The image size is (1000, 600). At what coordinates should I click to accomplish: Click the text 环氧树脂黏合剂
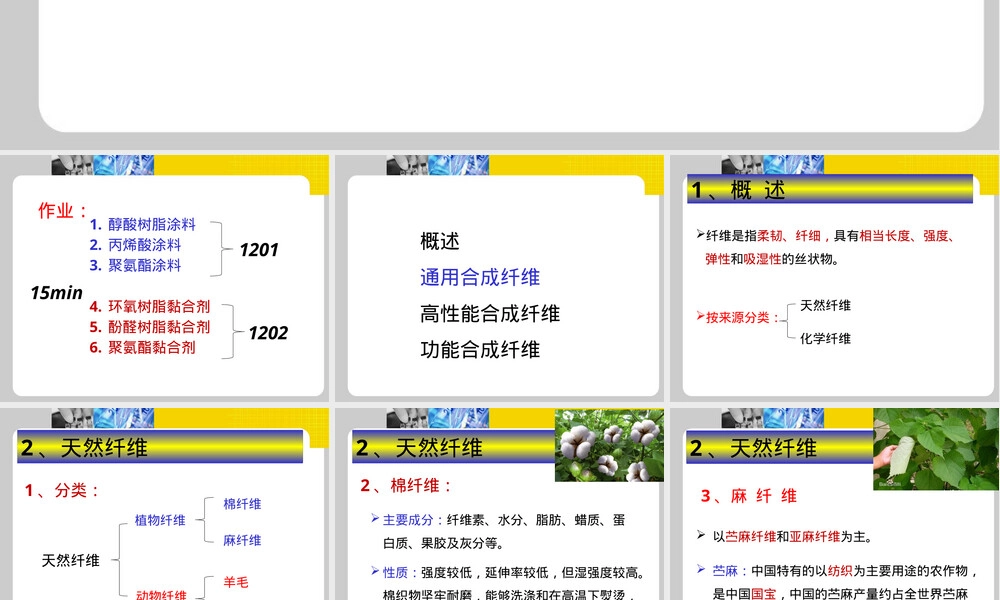pos(159,307)
